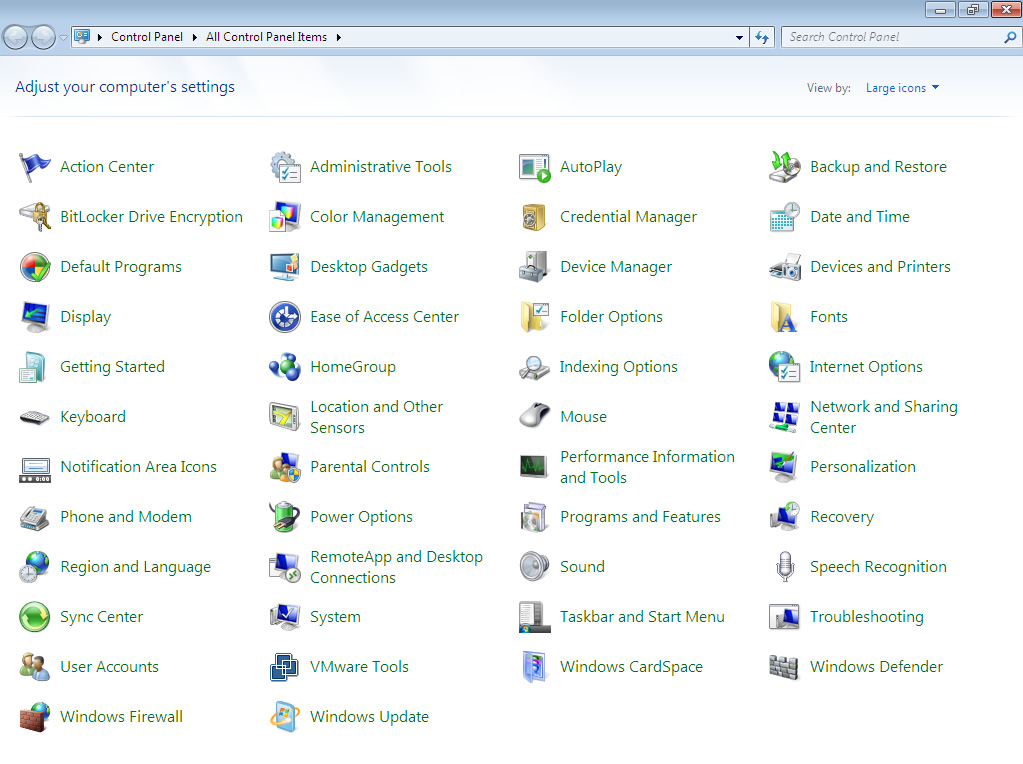Open the Speech Recognition microphone icon
Screen dimensions: 1023x764
pos(785,567)
